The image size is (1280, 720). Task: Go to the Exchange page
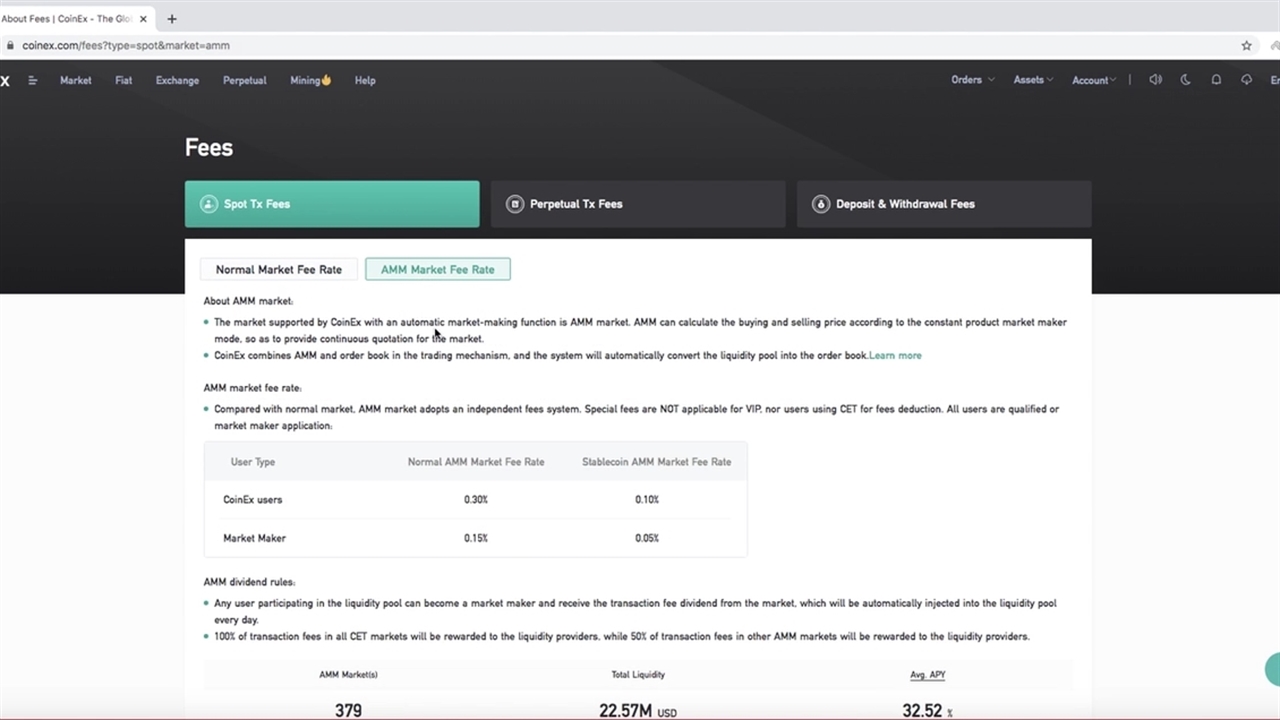(x=177, y=80)
